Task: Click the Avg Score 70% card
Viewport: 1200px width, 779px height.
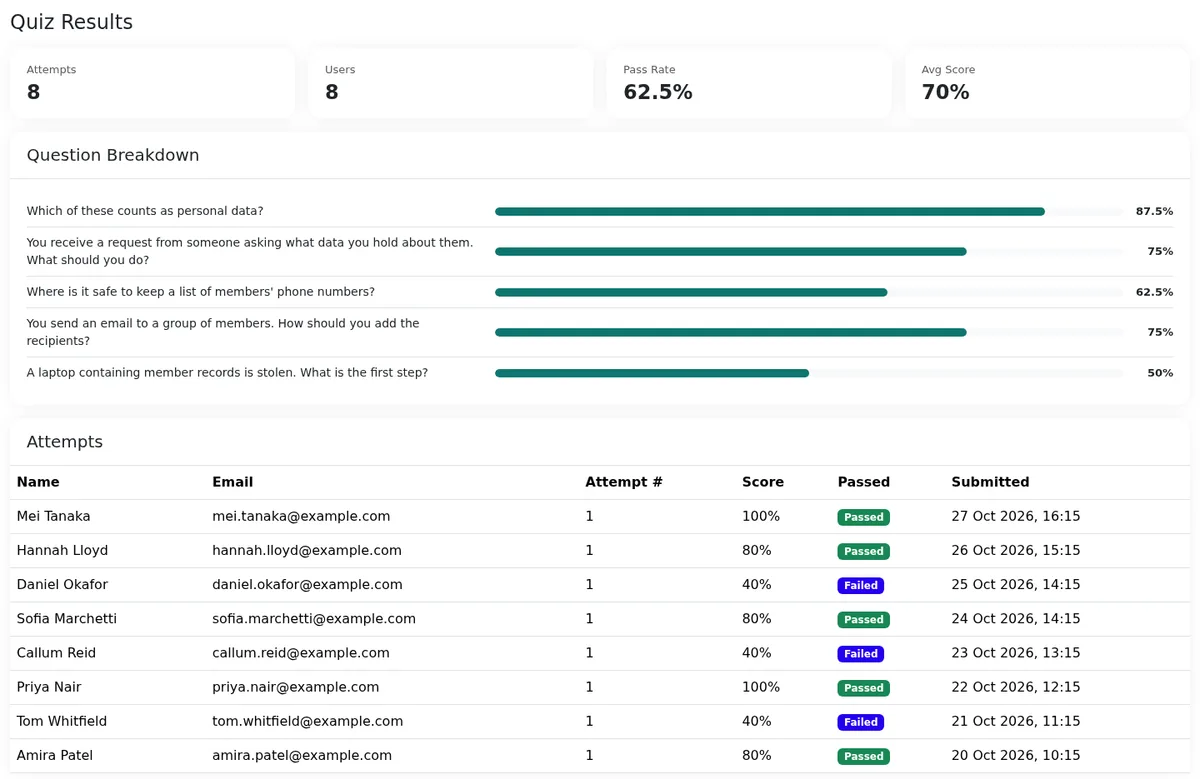Action: point(1047,84)
